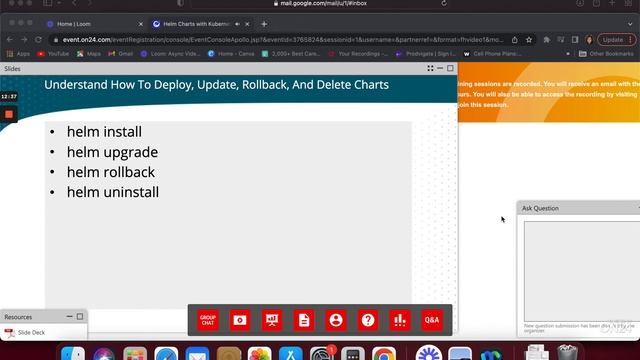Open the Loom: Async Video bookmark
Image resolution: width=640 pixels, height=360 pixels.
[x=171, y=53]
